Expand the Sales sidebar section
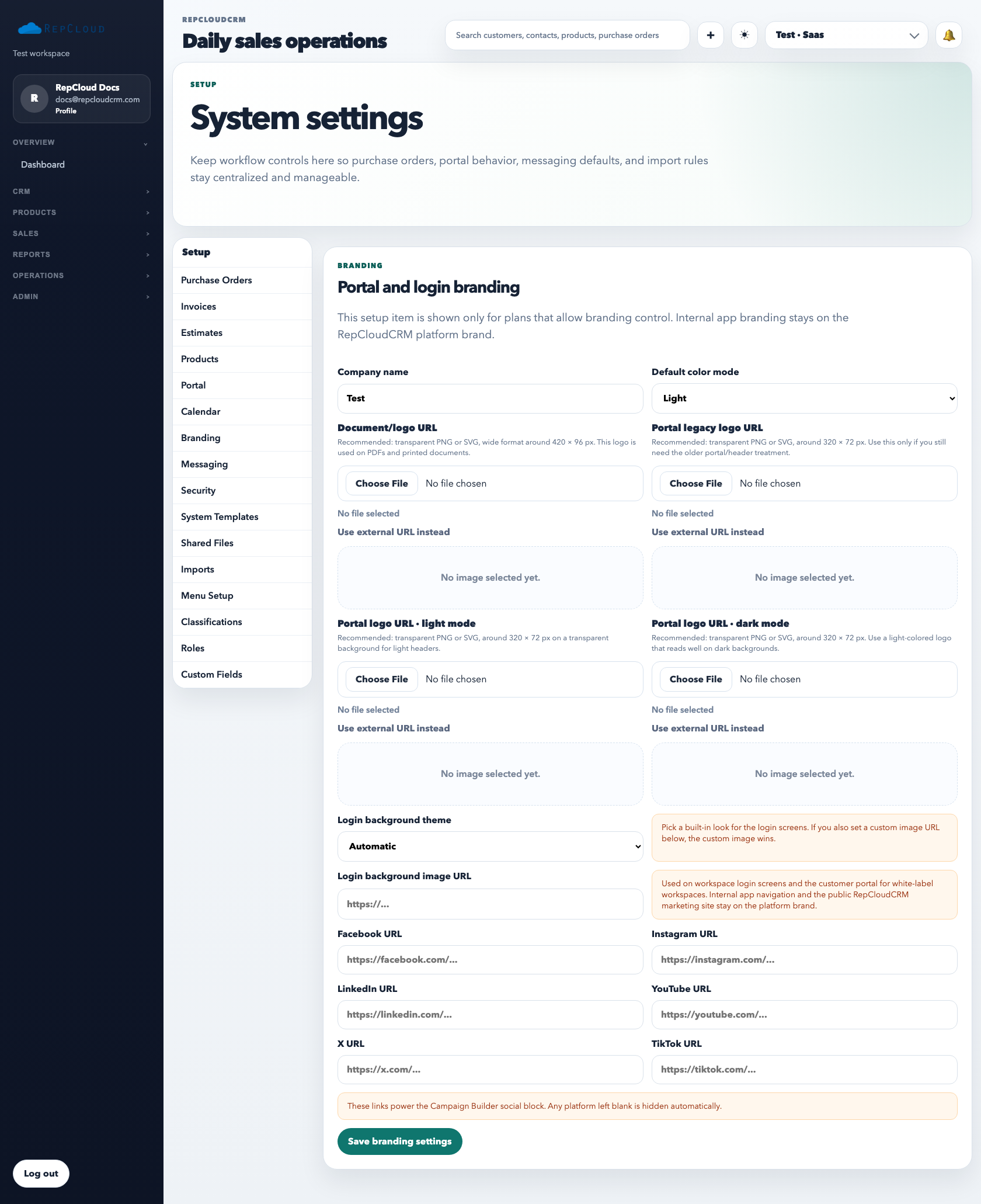 pyautogui.click(x=81, y=234)
